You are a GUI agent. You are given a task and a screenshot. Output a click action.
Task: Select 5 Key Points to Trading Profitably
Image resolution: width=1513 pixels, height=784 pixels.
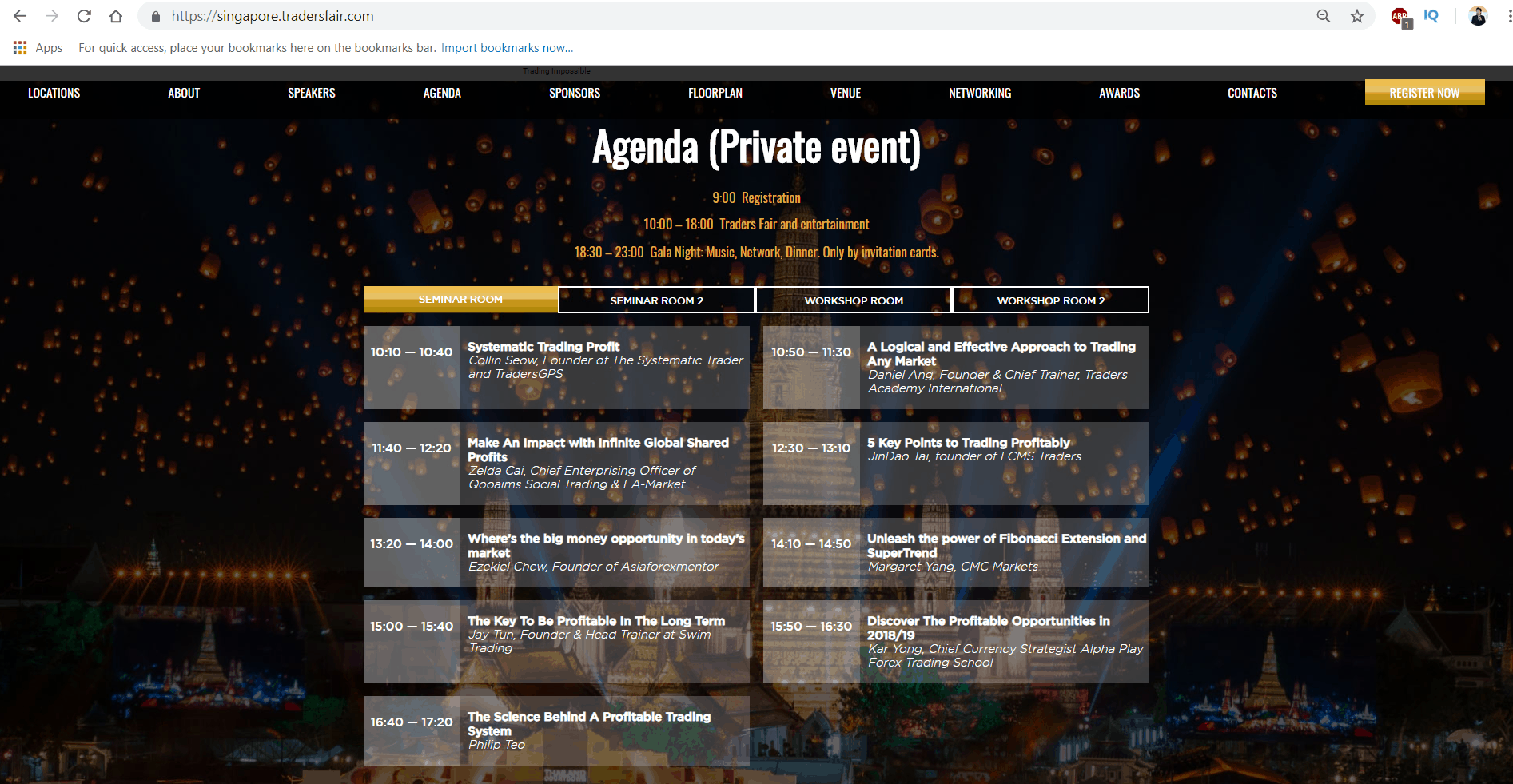point(969,443)
